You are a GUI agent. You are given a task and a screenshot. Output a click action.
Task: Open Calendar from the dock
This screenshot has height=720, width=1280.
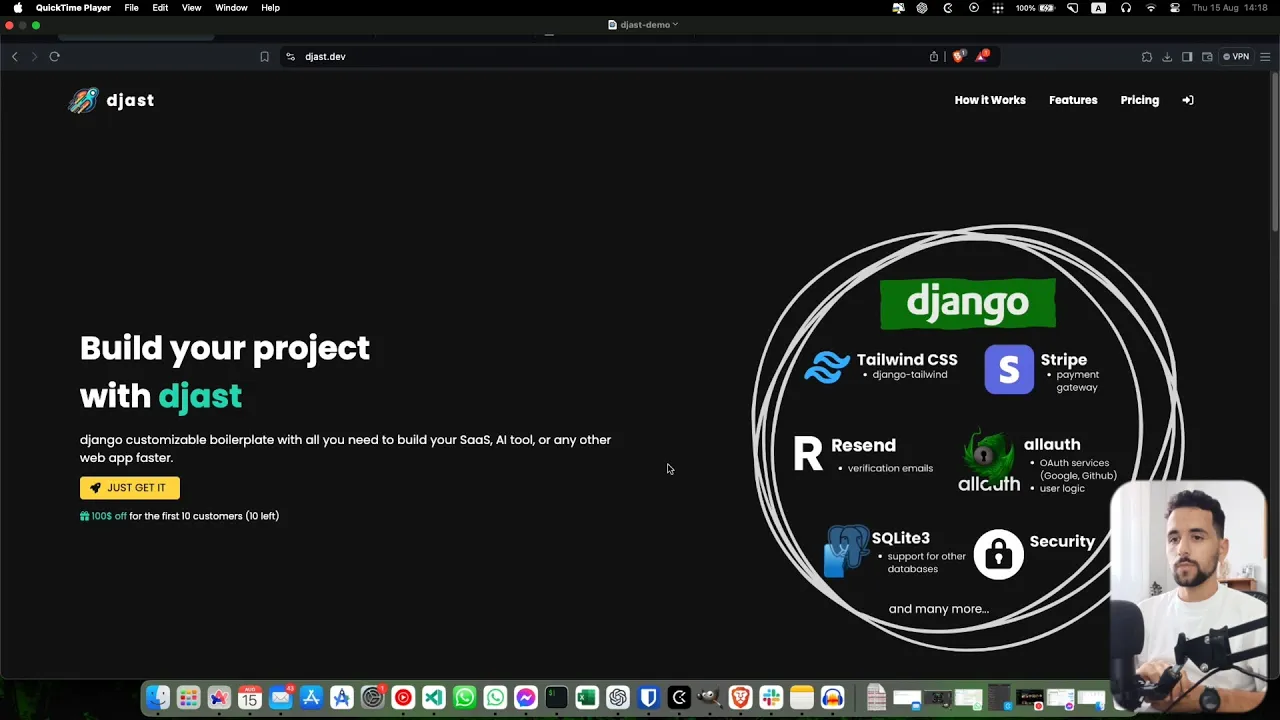(x=250, y=698)
